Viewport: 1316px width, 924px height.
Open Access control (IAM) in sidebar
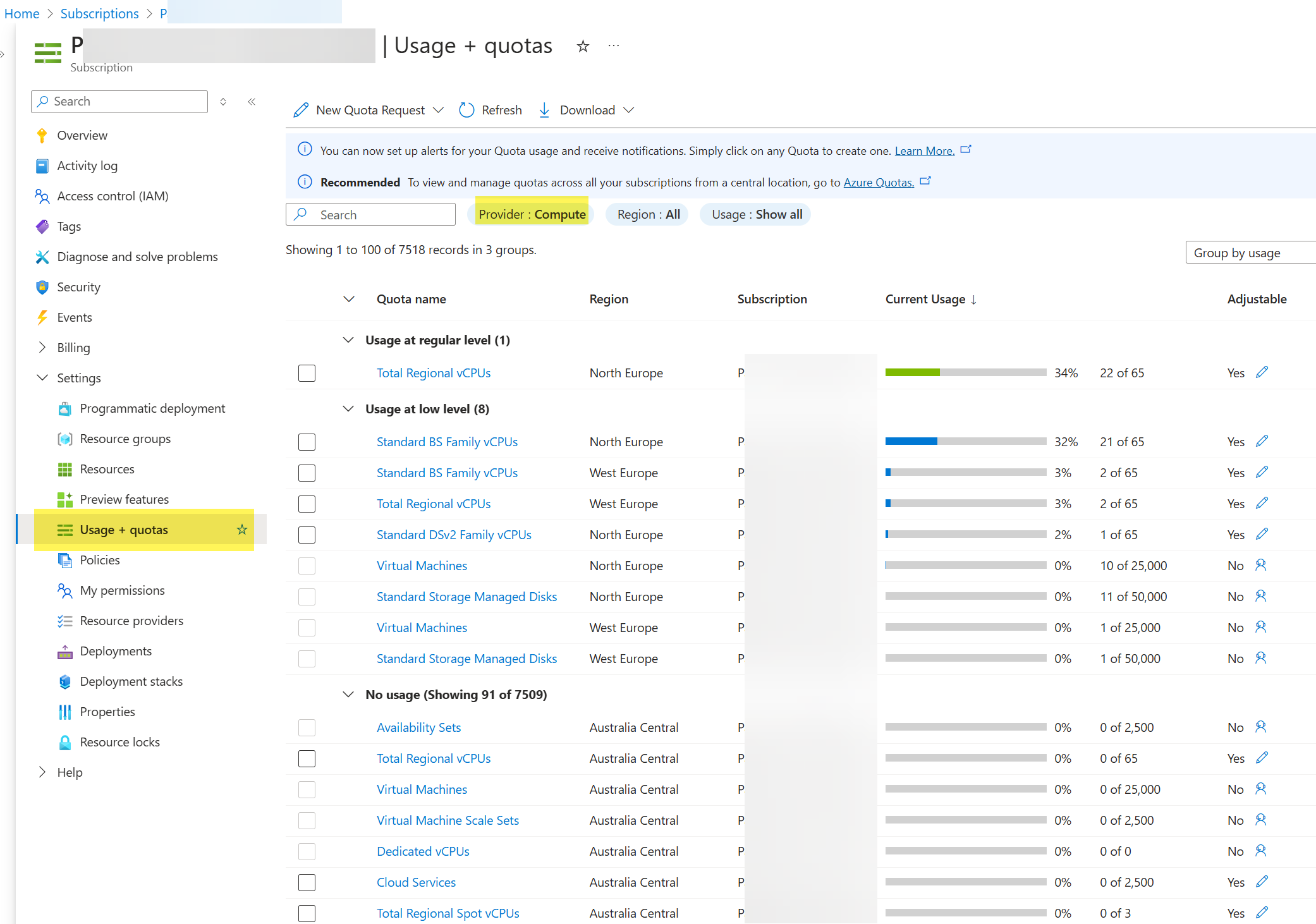(113, 196)
